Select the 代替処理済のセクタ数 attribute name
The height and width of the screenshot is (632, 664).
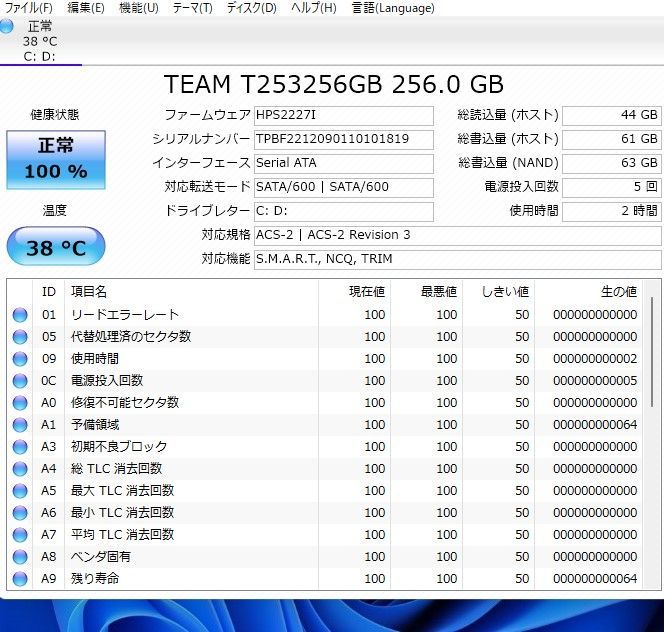(131, 337)
